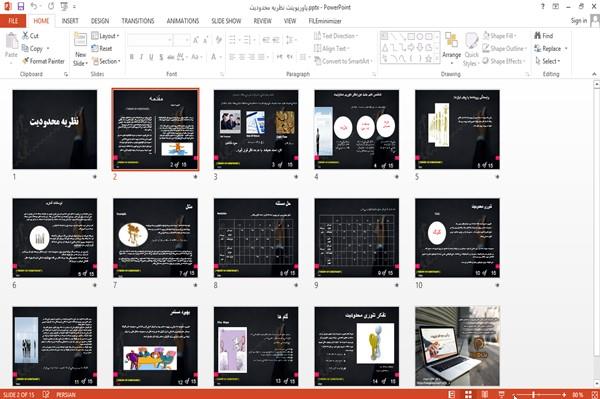Toggle Underline formatting

151,57
